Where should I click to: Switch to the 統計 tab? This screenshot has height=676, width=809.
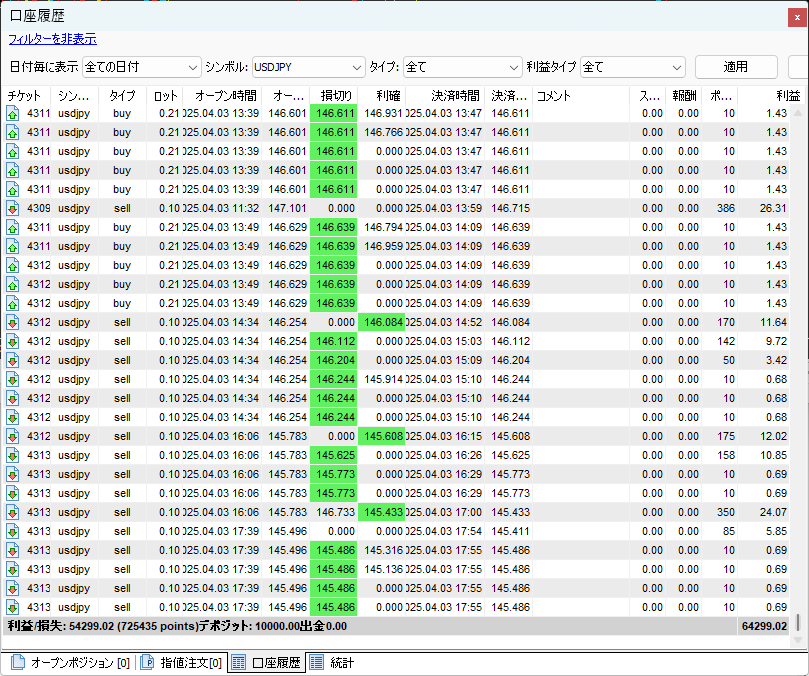pyautogui.click(x=332, y=663)
